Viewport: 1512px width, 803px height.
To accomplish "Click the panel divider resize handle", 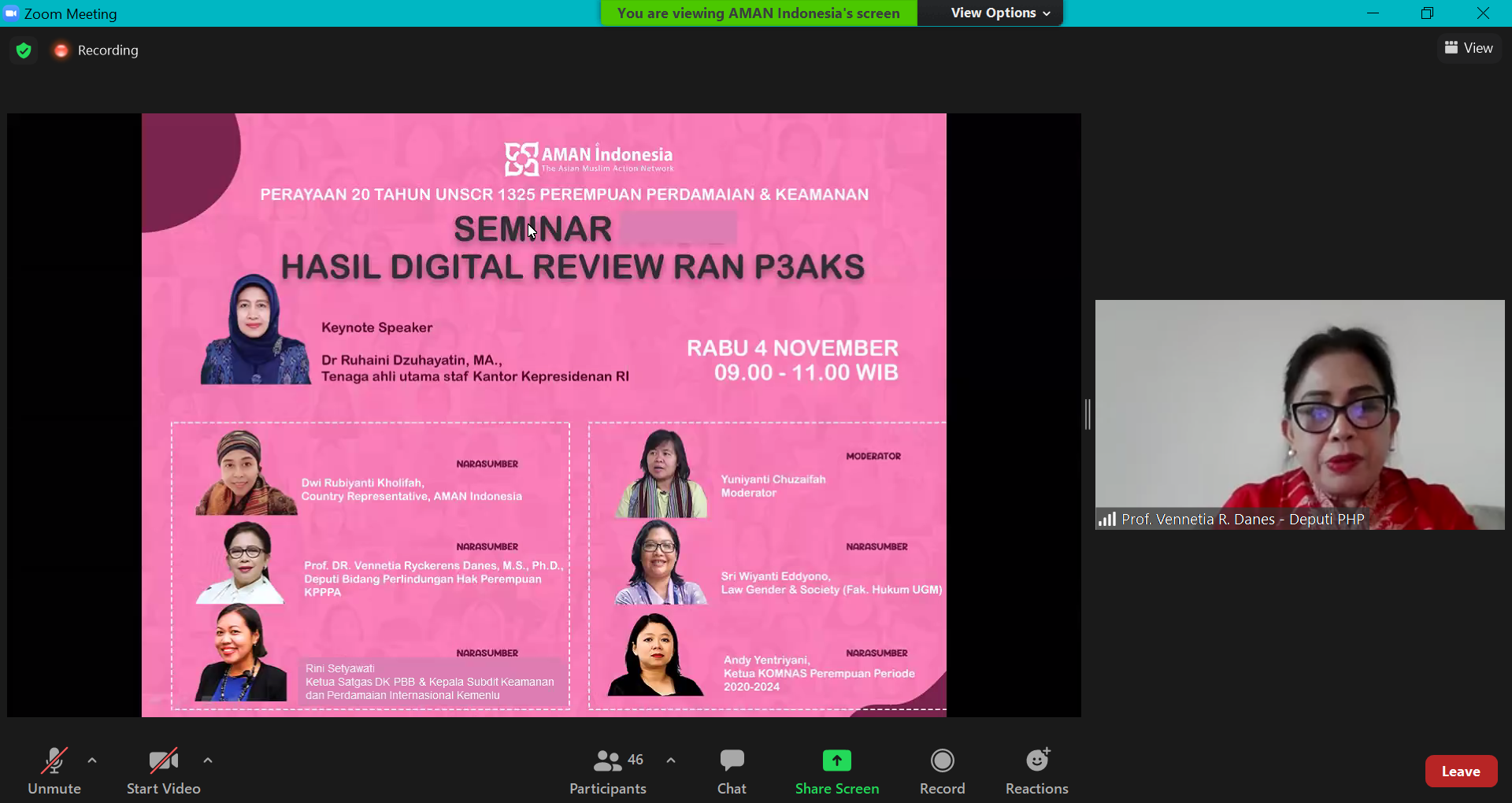I will [x=1088, y=414].
